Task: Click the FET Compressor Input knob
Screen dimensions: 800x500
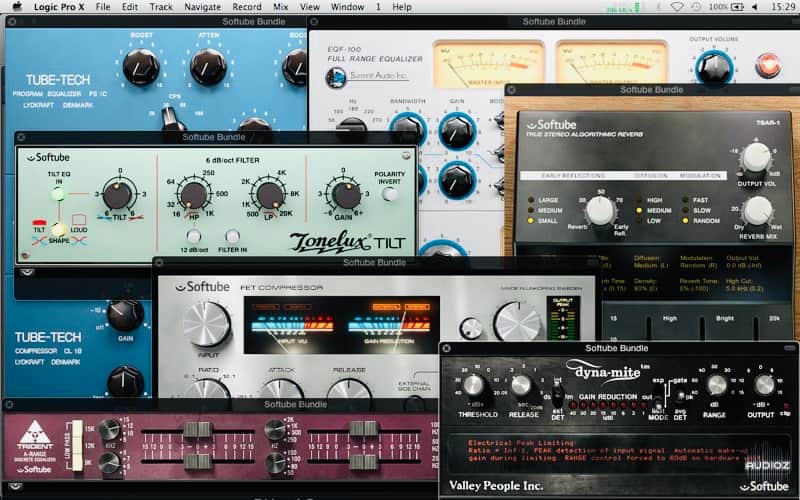Action: (x=206, y=324)
